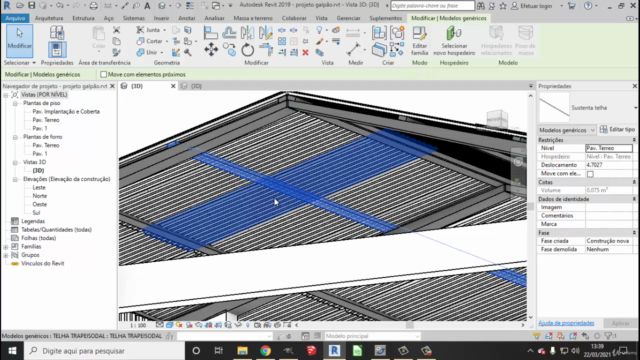Collapse the Plantas de forro node
This screenshot has height=360, width=640.
(15, 137)
